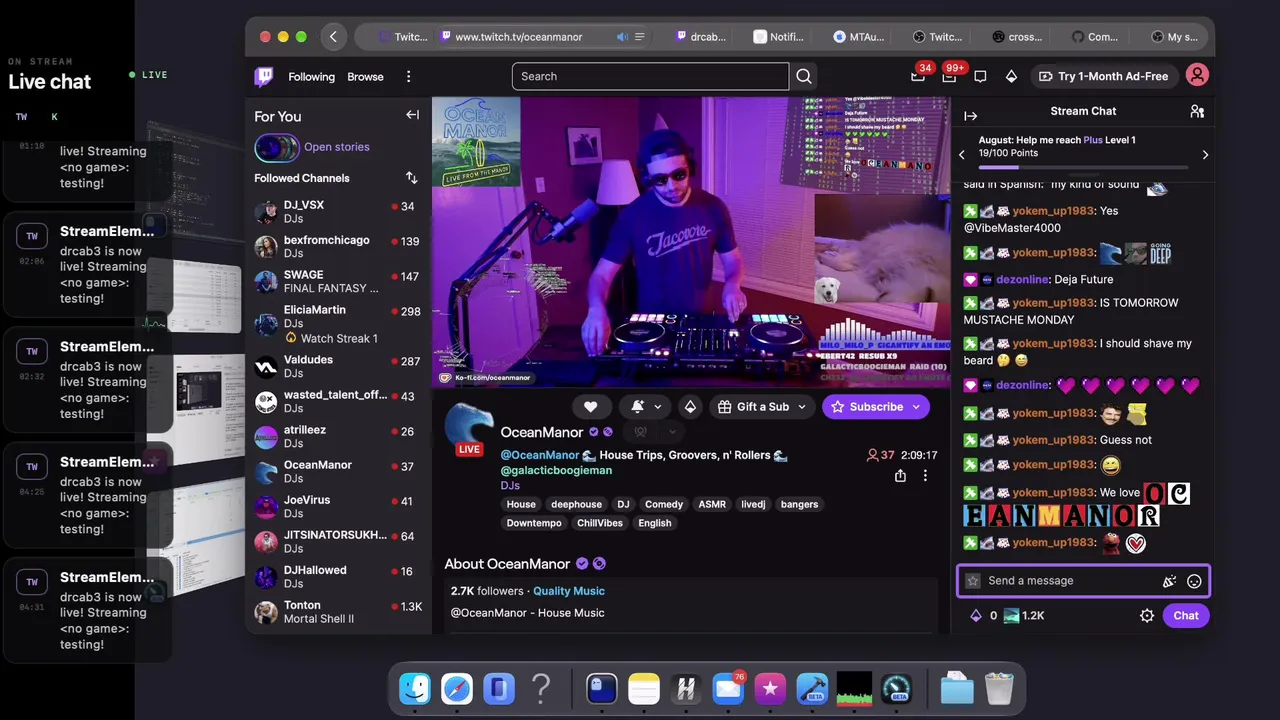1280x720 pixels.
Task: Open the user profile avatar menu
Action: 1197,75
